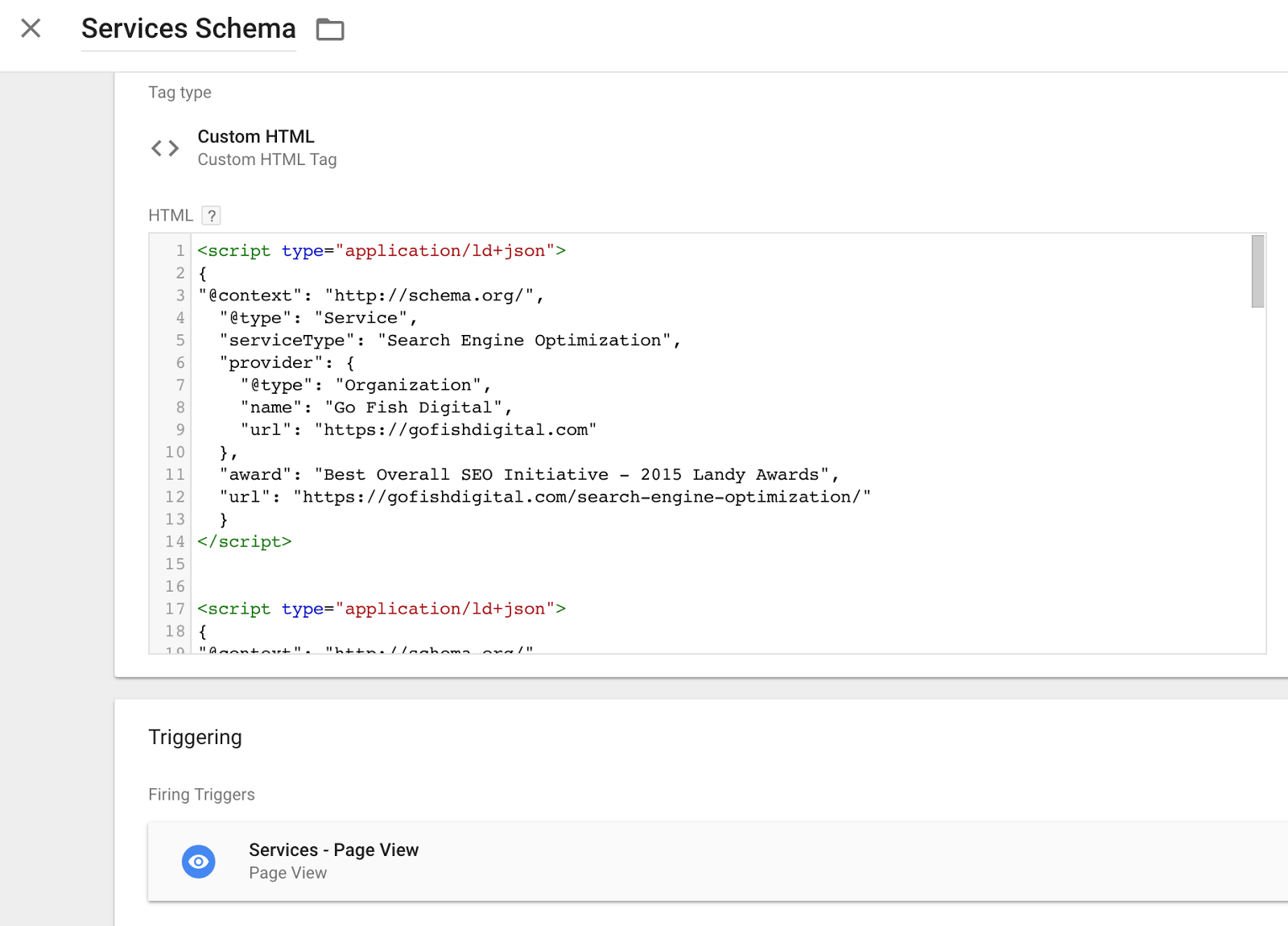Click the first opening script tag line

[382, 251]
